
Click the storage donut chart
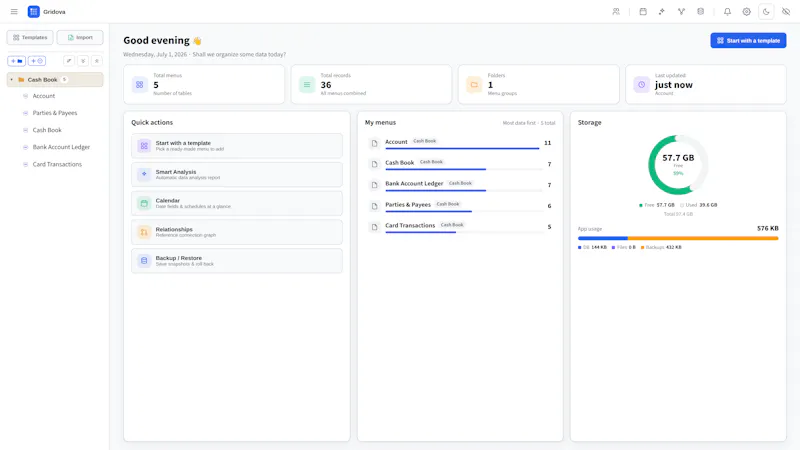(678, 165)
